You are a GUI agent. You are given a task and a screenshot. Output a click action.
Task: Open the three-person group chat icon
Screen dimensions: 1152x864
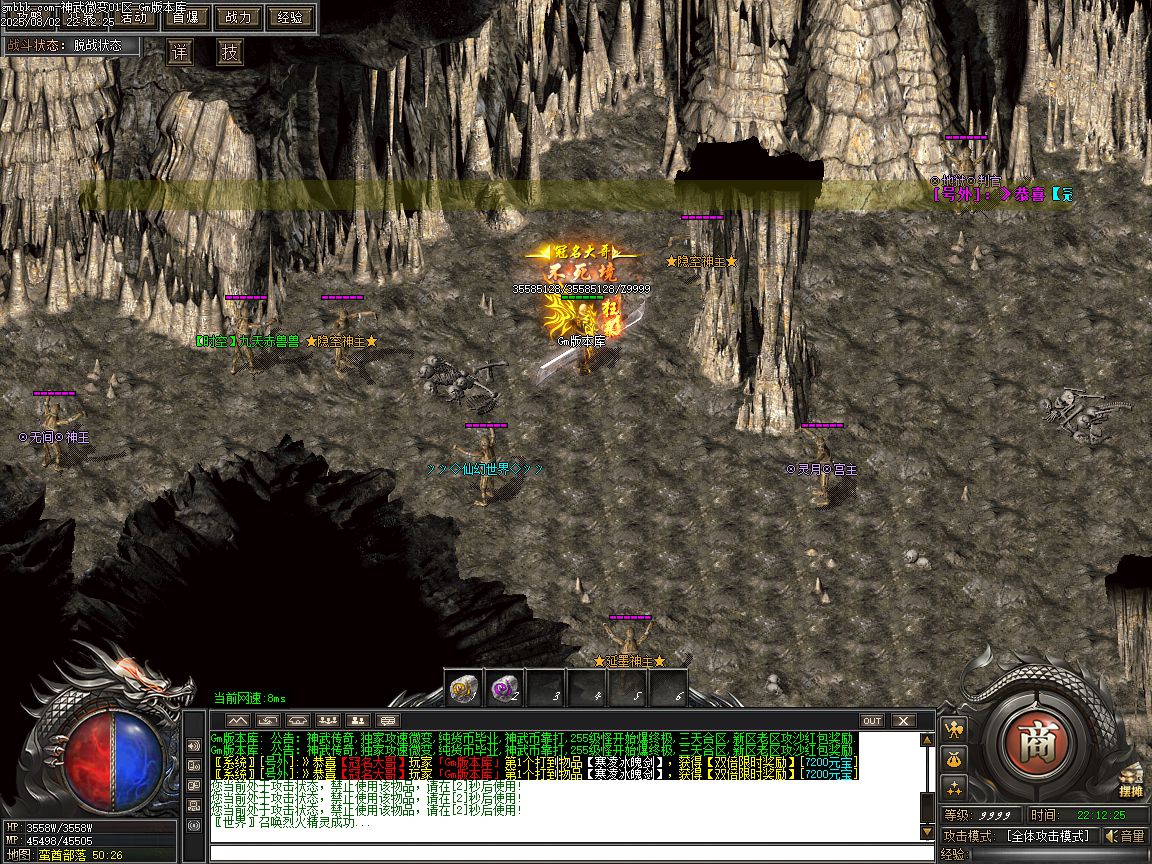pyautogui.click(x=328, y=721)
